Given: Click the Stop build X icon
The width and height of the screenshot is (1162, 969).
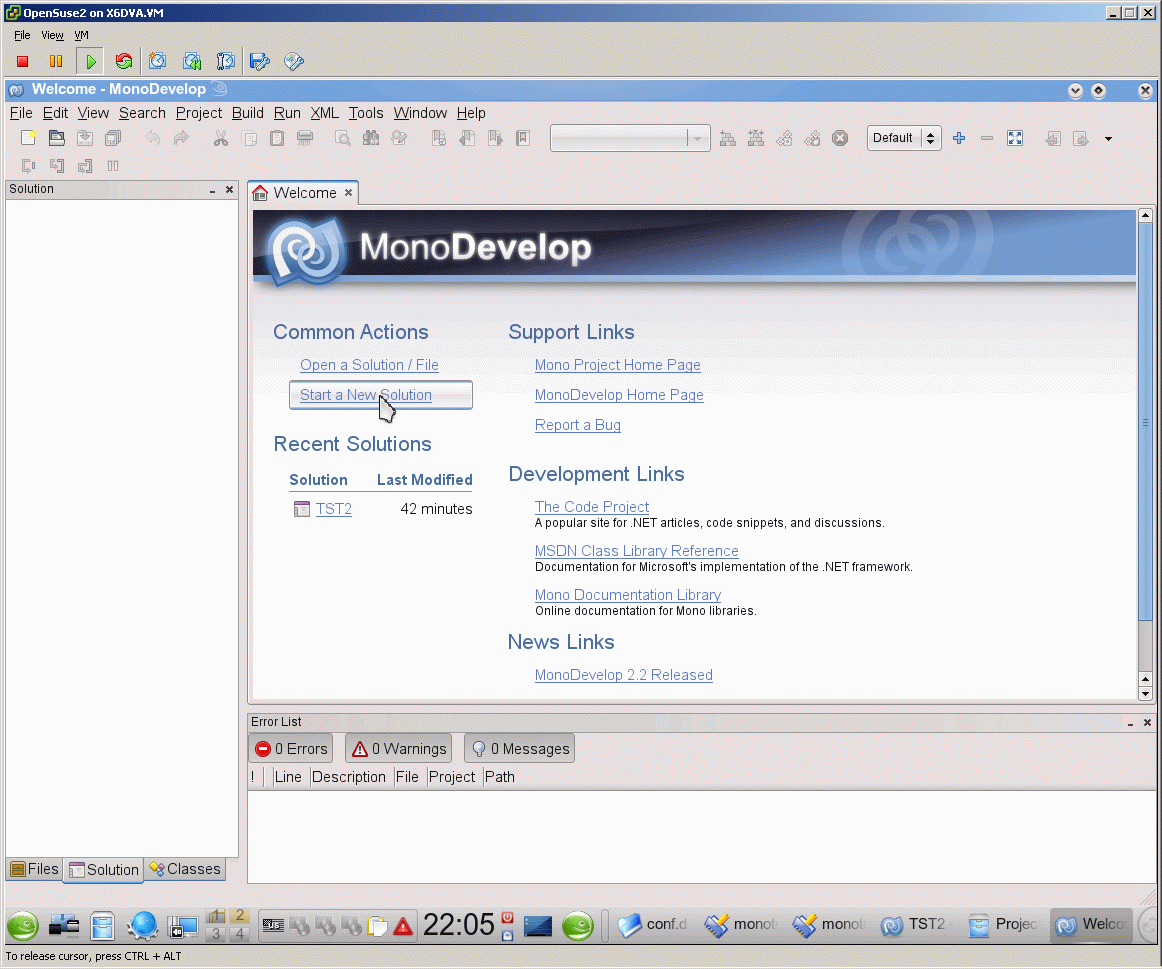Looking at the screenshot, I should 840,138.
